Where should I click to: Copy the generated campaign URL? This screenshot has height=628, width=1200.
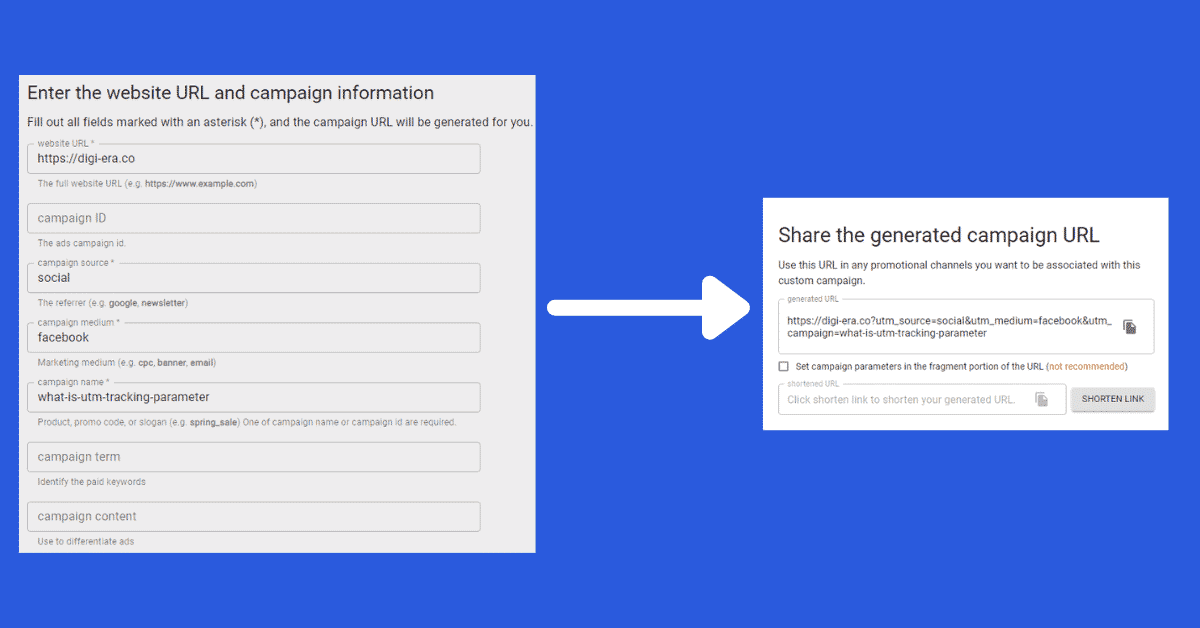1129,327
